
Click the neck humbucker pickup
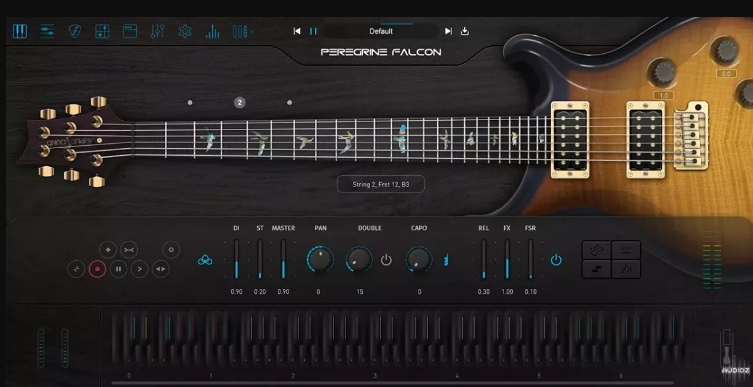pyautogui.click(x=571, y=140)
